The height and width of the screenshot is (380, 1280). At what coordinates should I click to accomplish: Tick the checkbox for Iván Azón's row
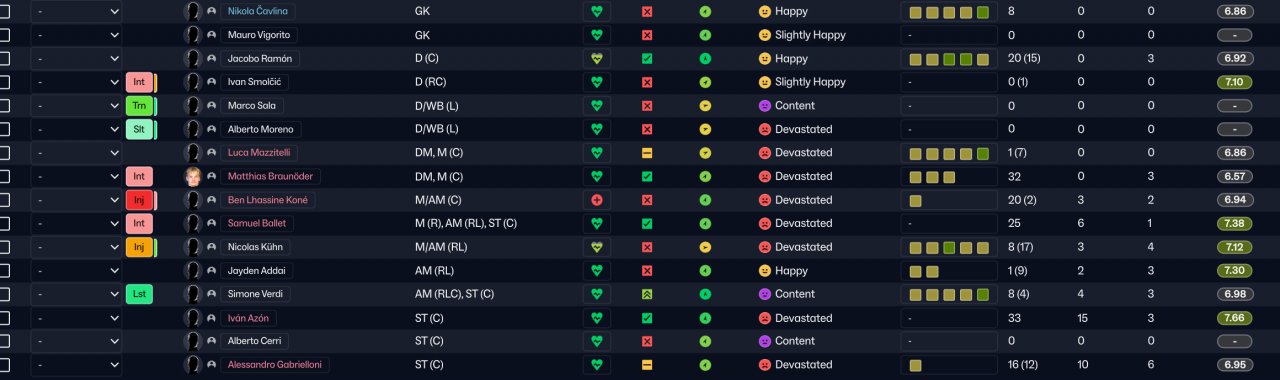click(4, 318)
